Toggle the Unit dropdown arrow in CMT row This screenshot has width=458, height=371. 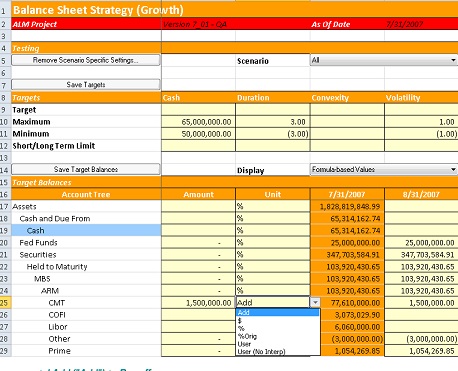[x=315, y=303]
